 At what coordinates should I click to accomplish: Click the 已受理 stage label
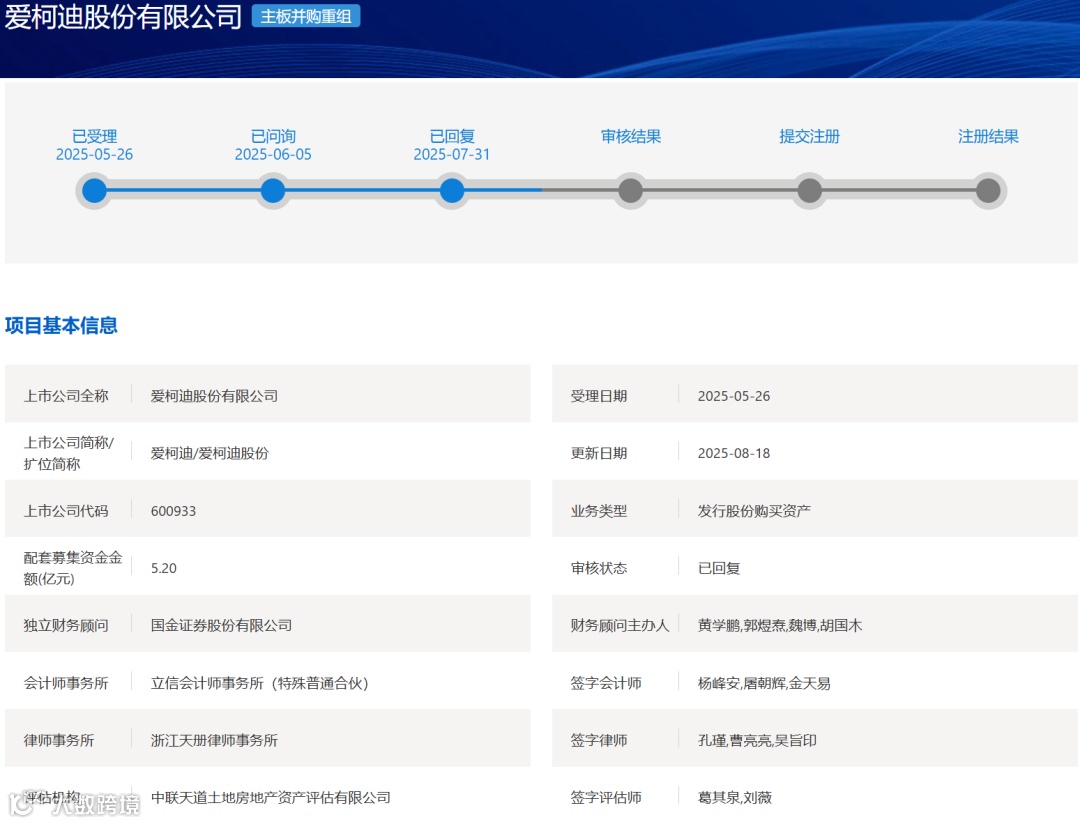[94, 136]
